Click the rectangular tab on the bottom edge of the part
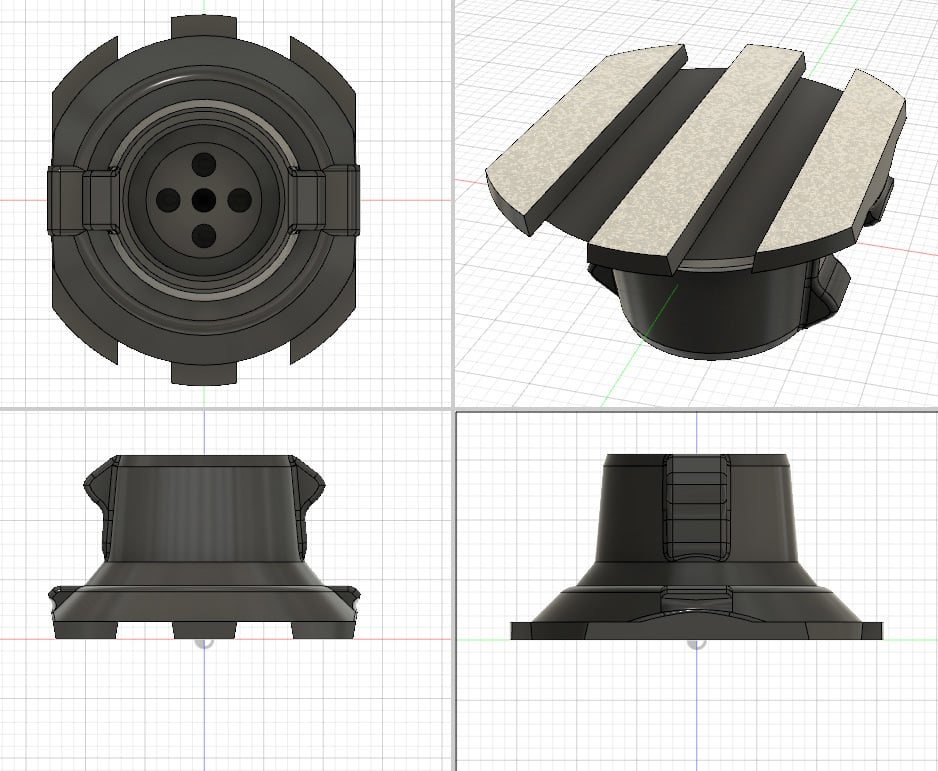The width and height of the screenshot is (938, 771). [x=204, y=372]
